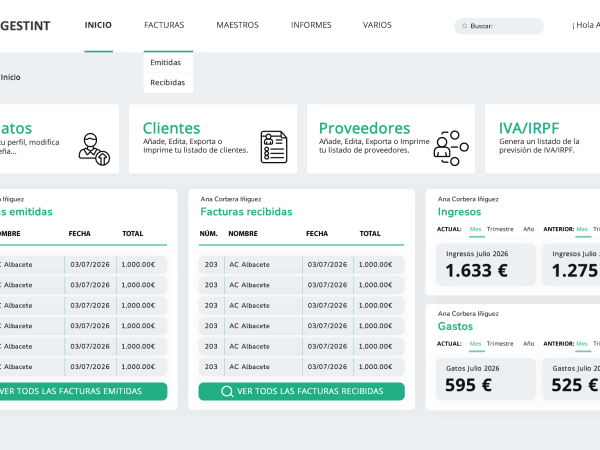Click FECHA column header in Facturas recibidas
The width and height of the screenshot is (600, 450).
(x=317, y=233)
